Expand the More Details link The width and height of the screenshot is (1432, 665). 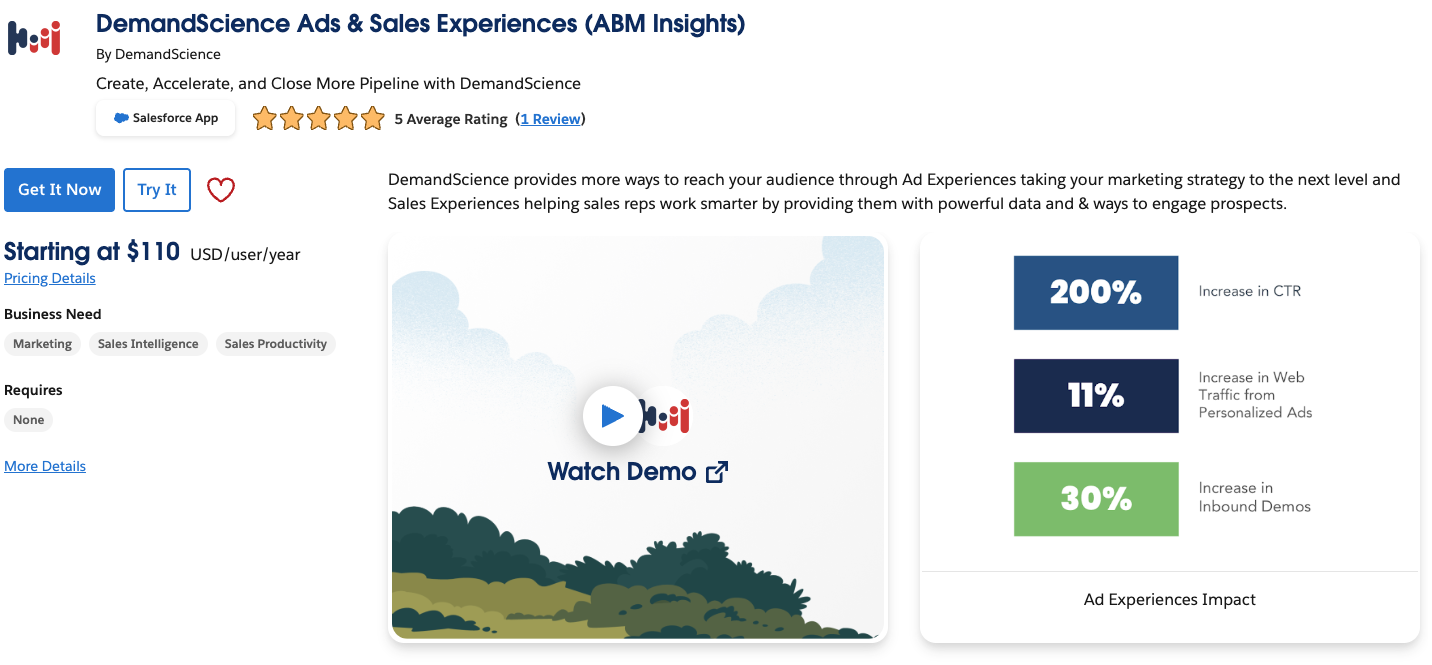(45, 466)
